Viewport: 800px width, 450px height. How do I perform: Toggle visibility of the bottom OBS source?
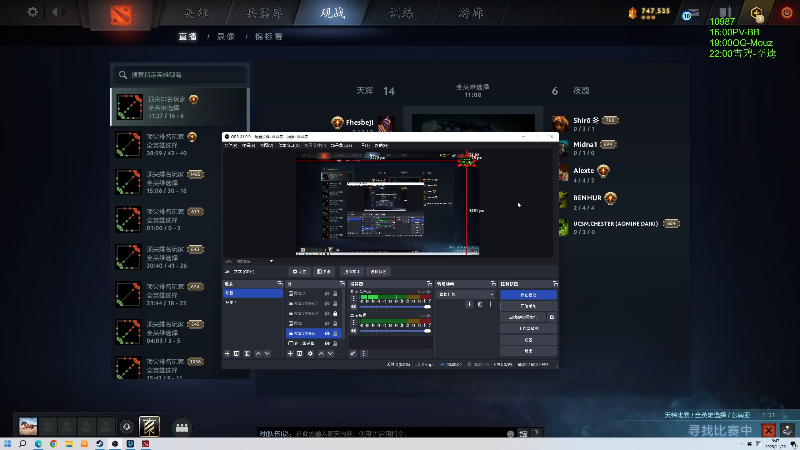[x=328, y=343]
